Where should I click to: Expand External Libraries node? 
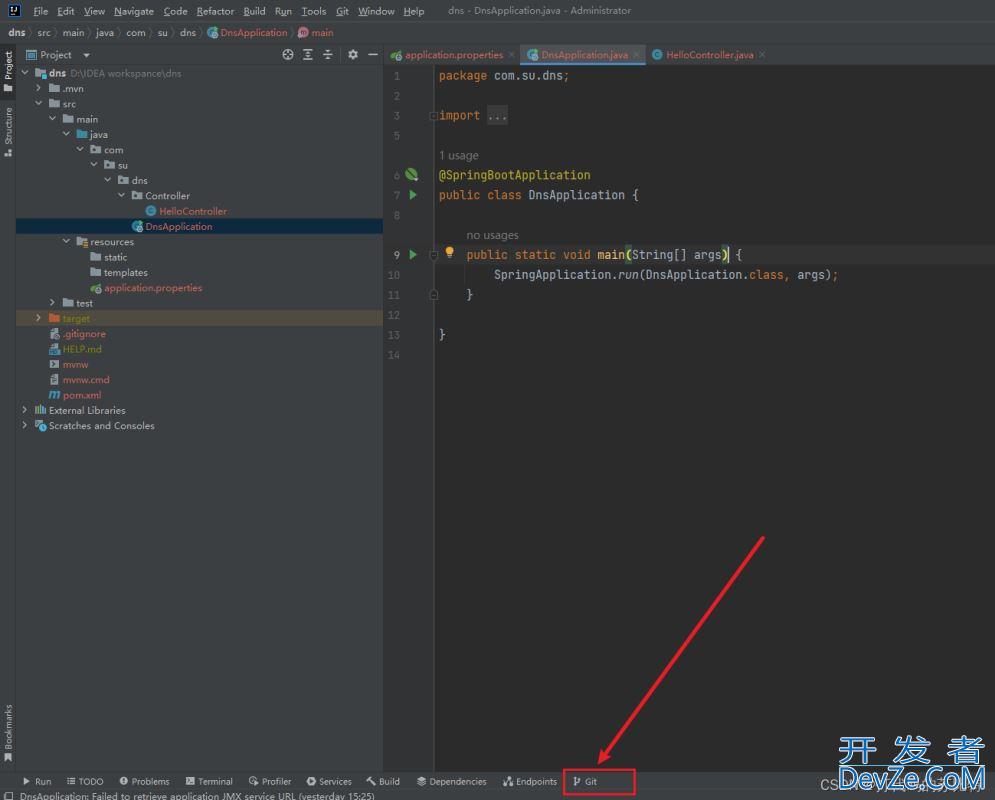point(25,410)
